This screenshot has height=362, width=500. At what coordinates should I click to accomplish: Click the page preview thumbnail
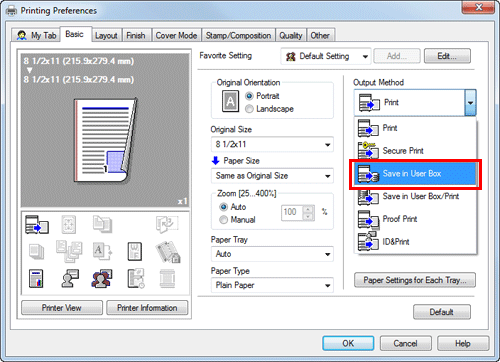[x=105, y=141]
